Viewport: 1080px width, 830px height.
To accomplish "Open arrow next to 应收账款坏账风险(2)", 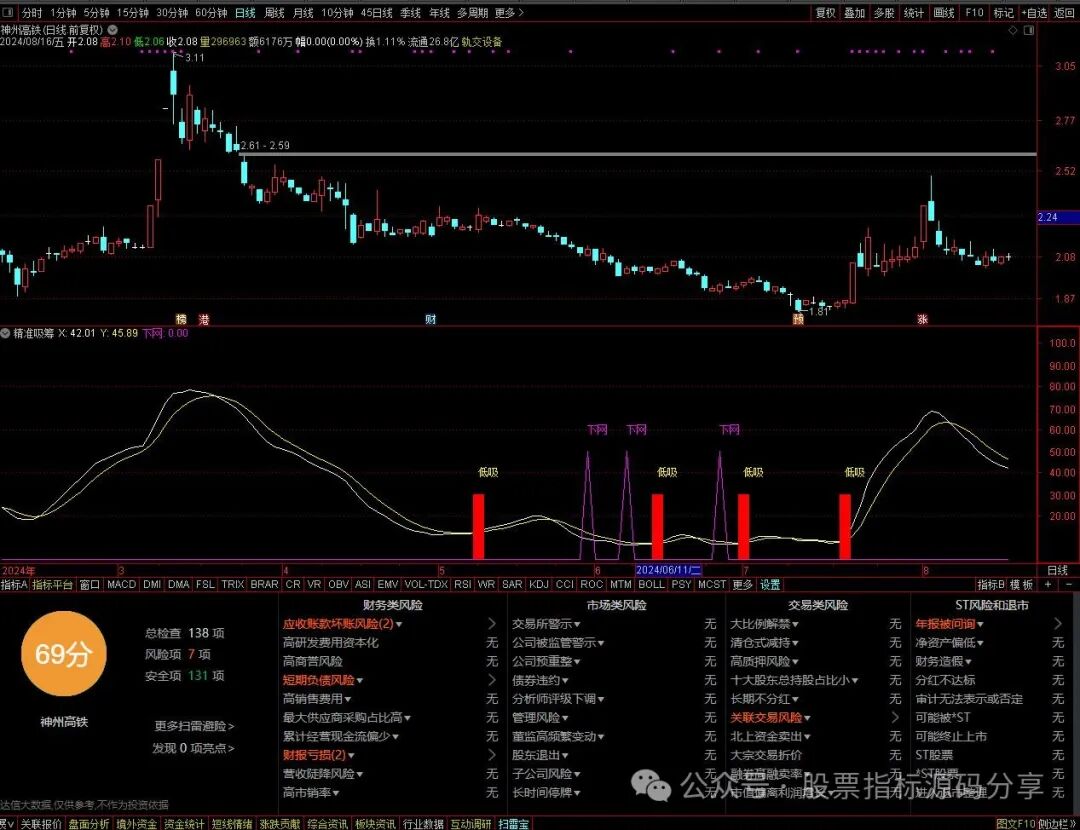I will tap(492, 623).
